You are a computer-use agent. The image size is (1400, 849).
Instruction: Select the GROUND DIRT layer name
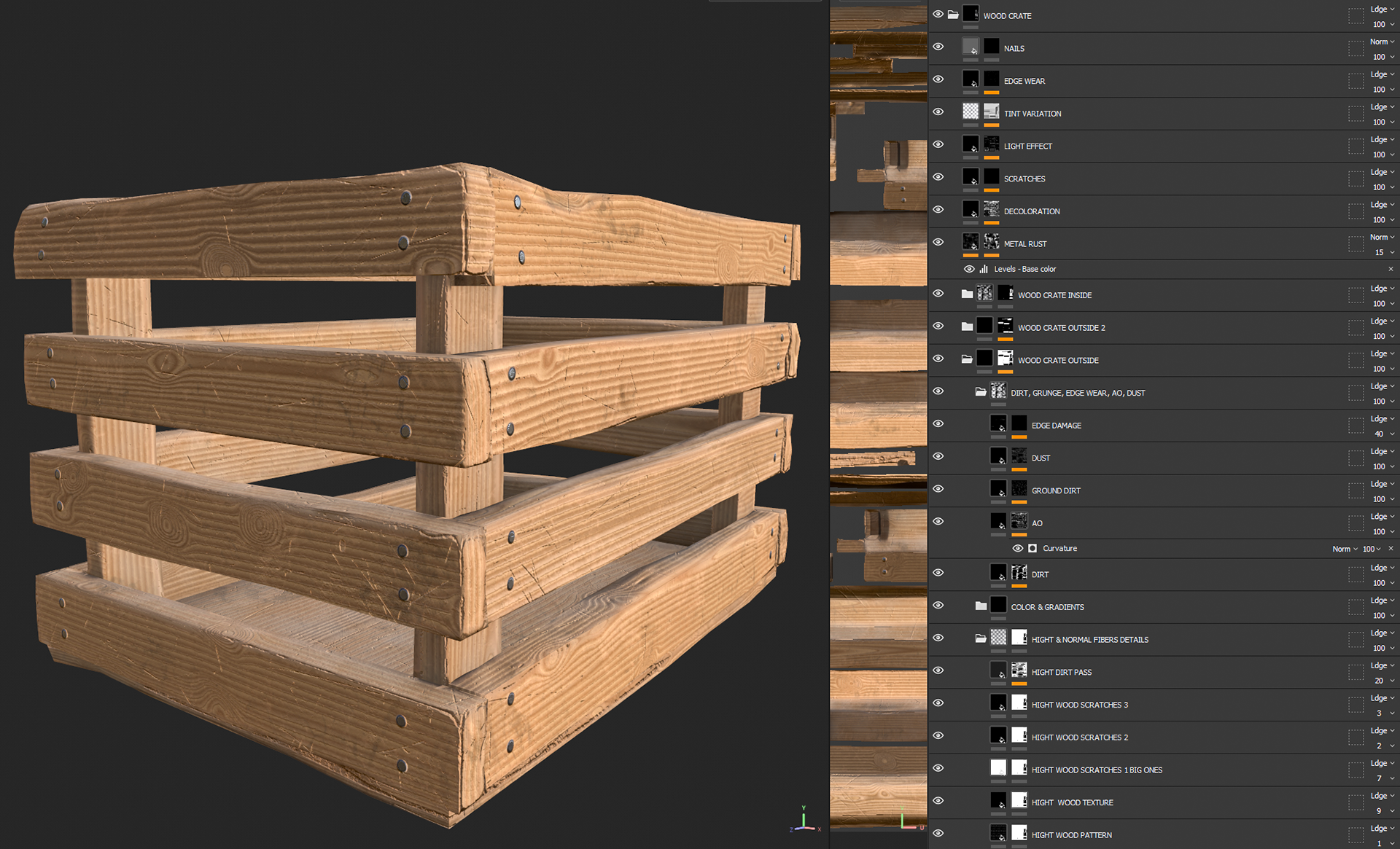coord(1056,491)
